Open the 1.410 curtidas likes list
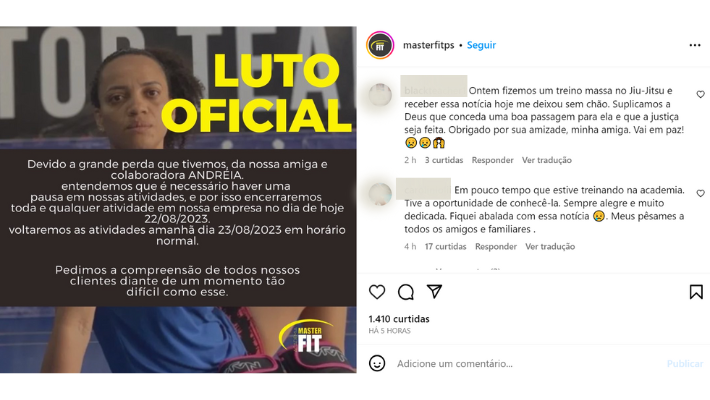The image size is (710, 400). coord(399,319)
